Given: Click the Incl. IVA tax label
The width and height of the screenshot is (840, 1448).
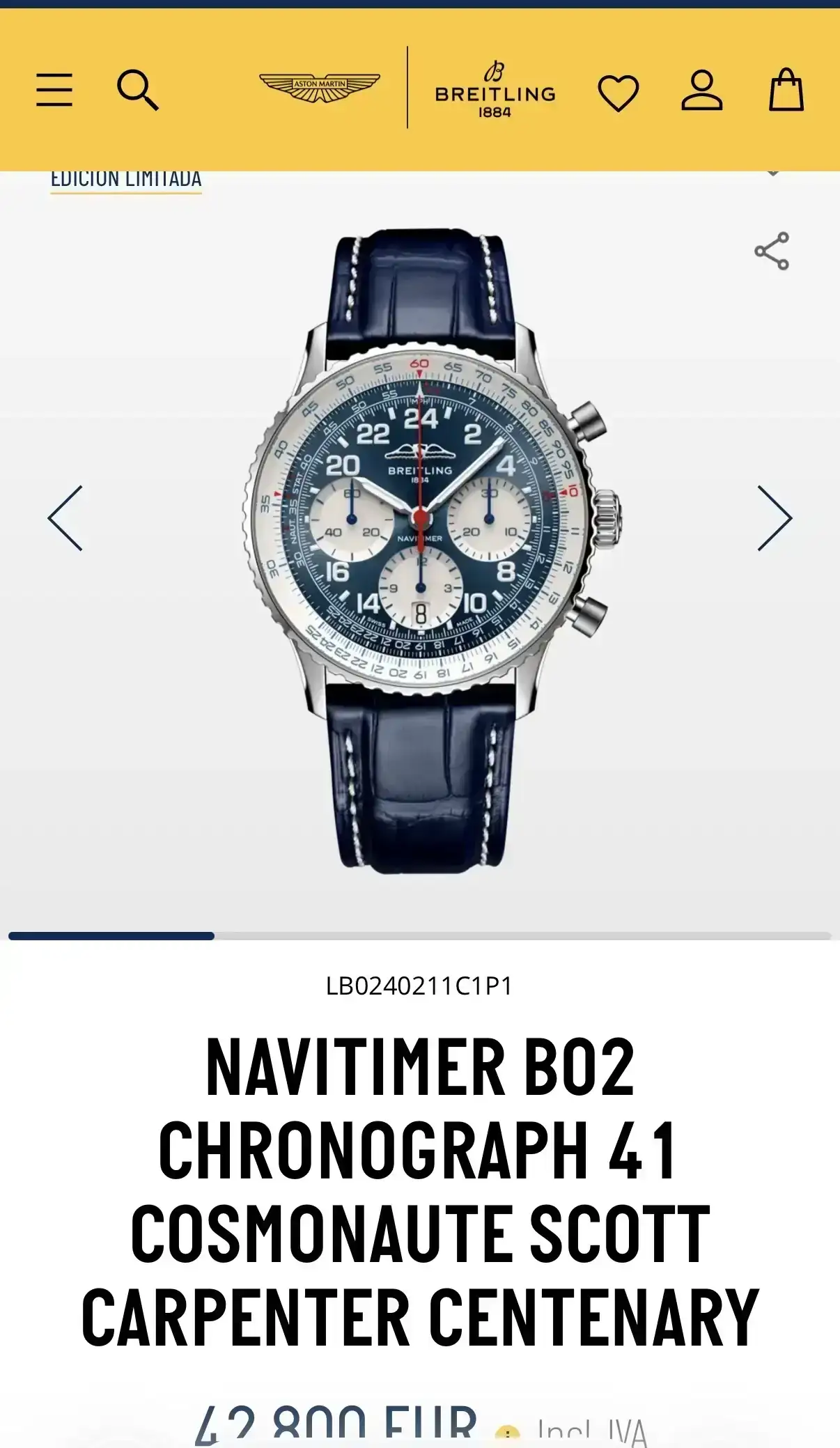Looking at the screenshot, I should pyautogui.click(x=593, y=1433).
